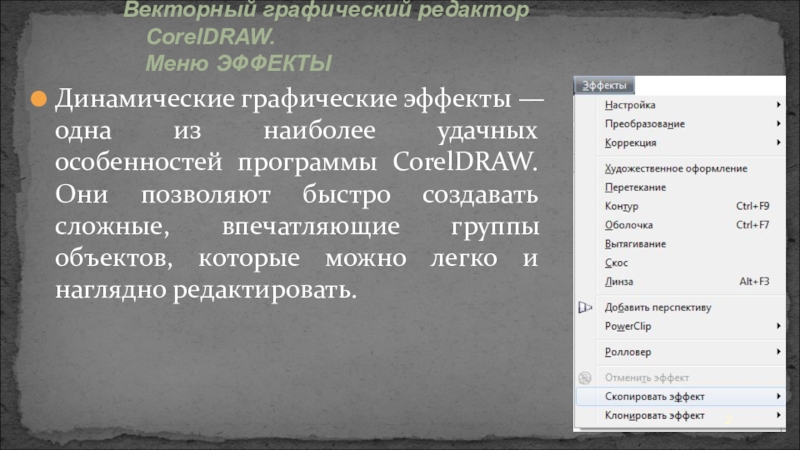This screenshot has height=450, width=800.
Task: Expand the Настройка submenu arrow
Action: pos(779,105)
